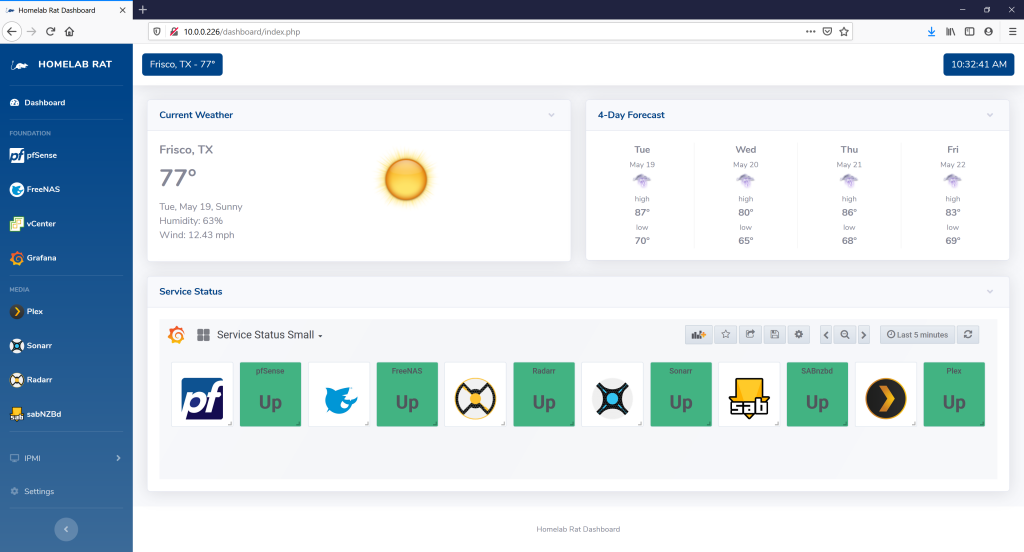The height and width of the screenshot is (552, 1024).
Task: Click the Frisco, TX - 77° button
Action: point(182,65)
